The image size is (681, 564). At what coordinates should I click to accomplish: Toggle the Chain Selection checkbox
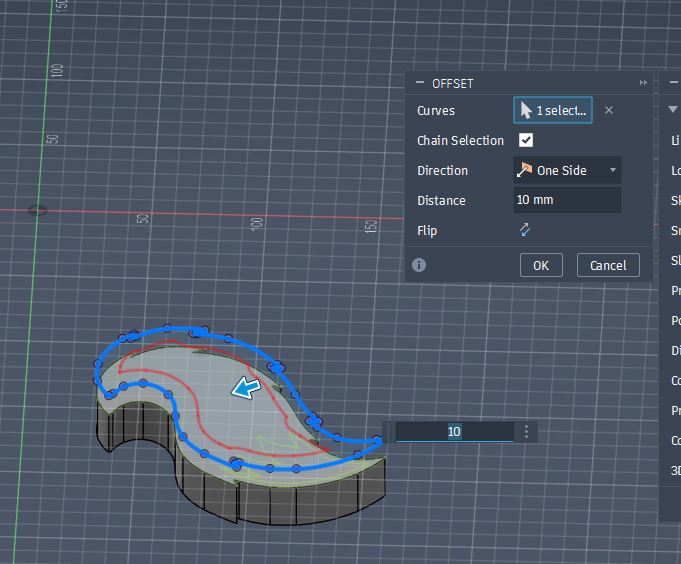526,140
